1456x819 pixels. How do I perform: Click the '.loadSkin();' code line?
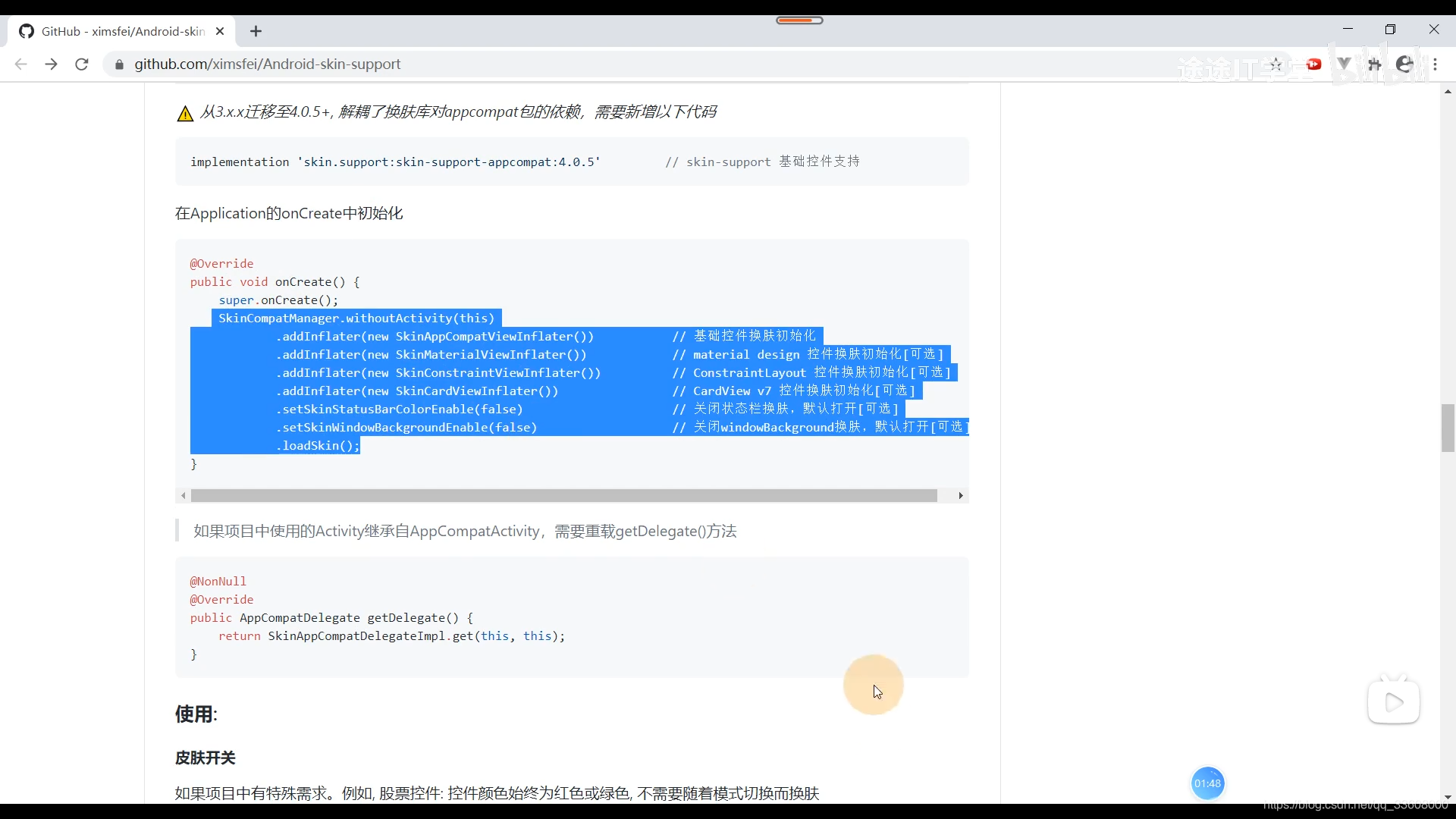(318, 445)
